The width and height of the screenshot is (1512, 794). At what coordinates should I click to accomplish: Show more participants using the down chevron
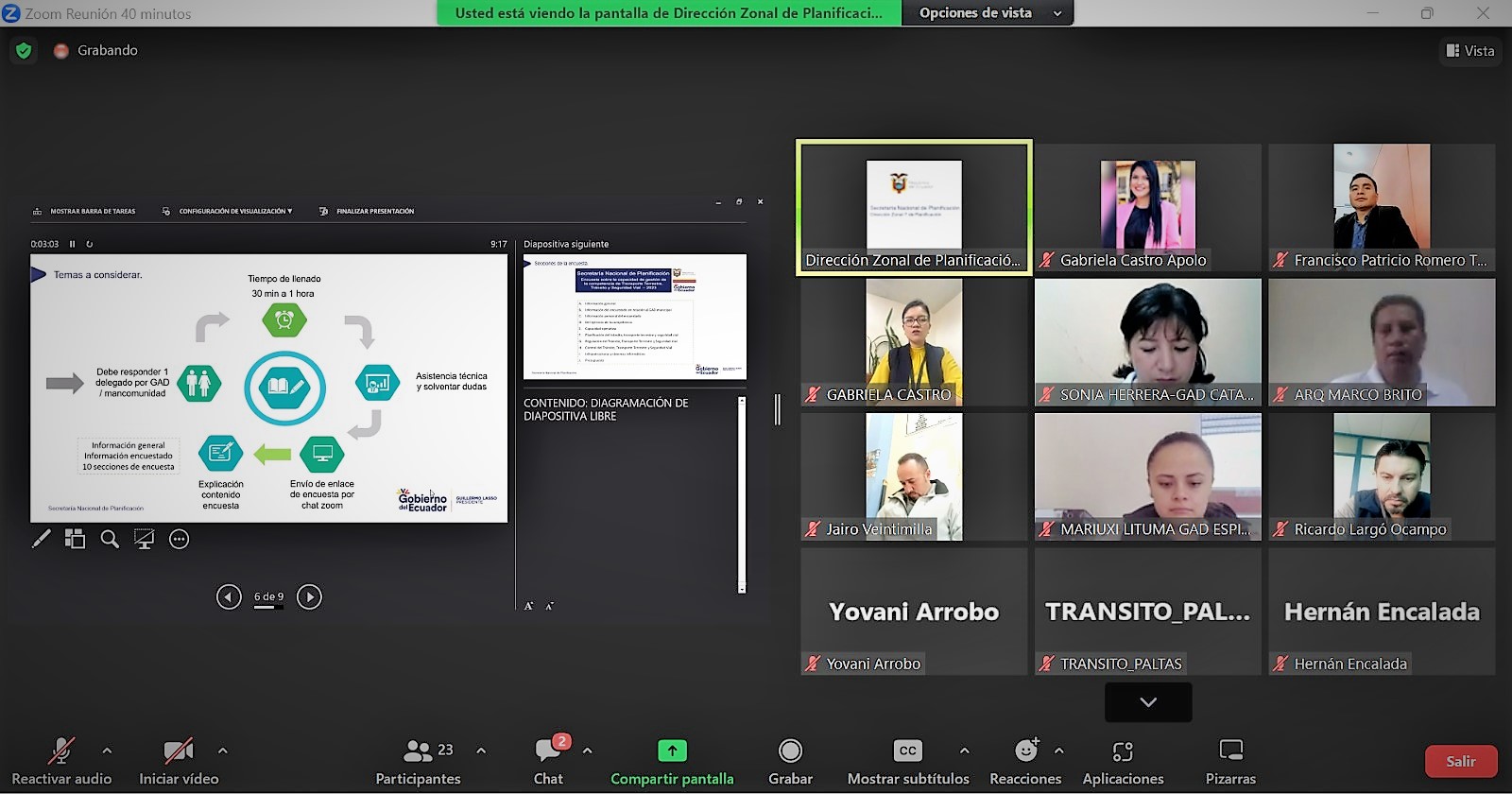(1148, 702)
